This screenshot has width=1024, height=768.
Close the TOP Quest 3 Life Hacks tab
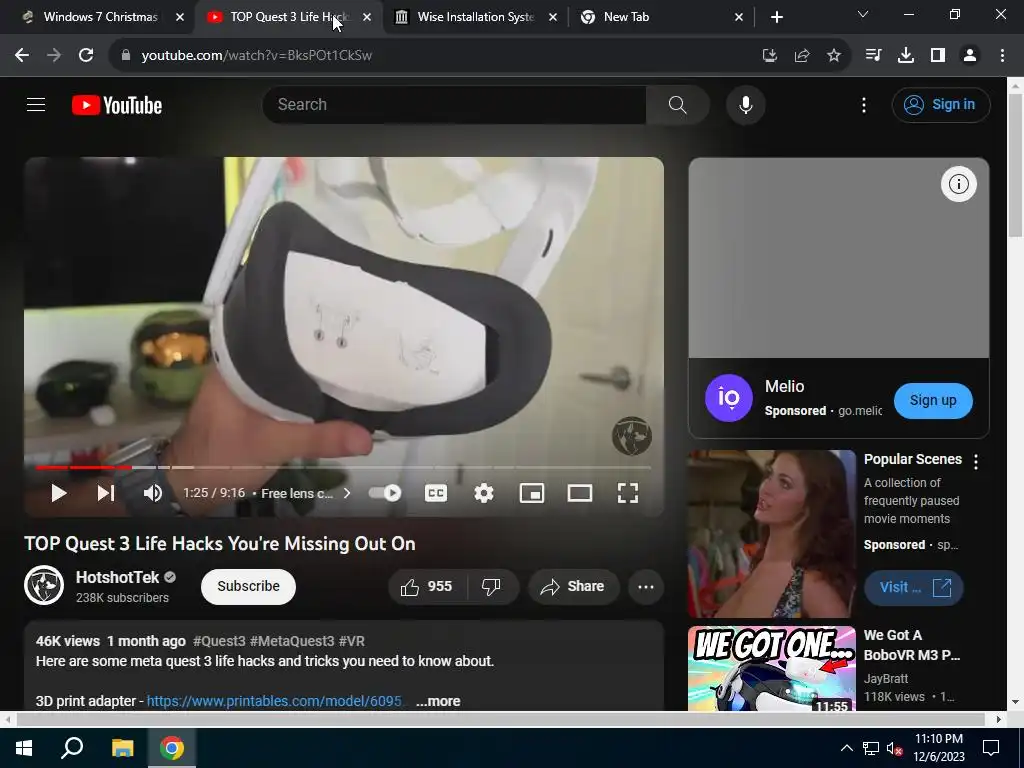367,17
